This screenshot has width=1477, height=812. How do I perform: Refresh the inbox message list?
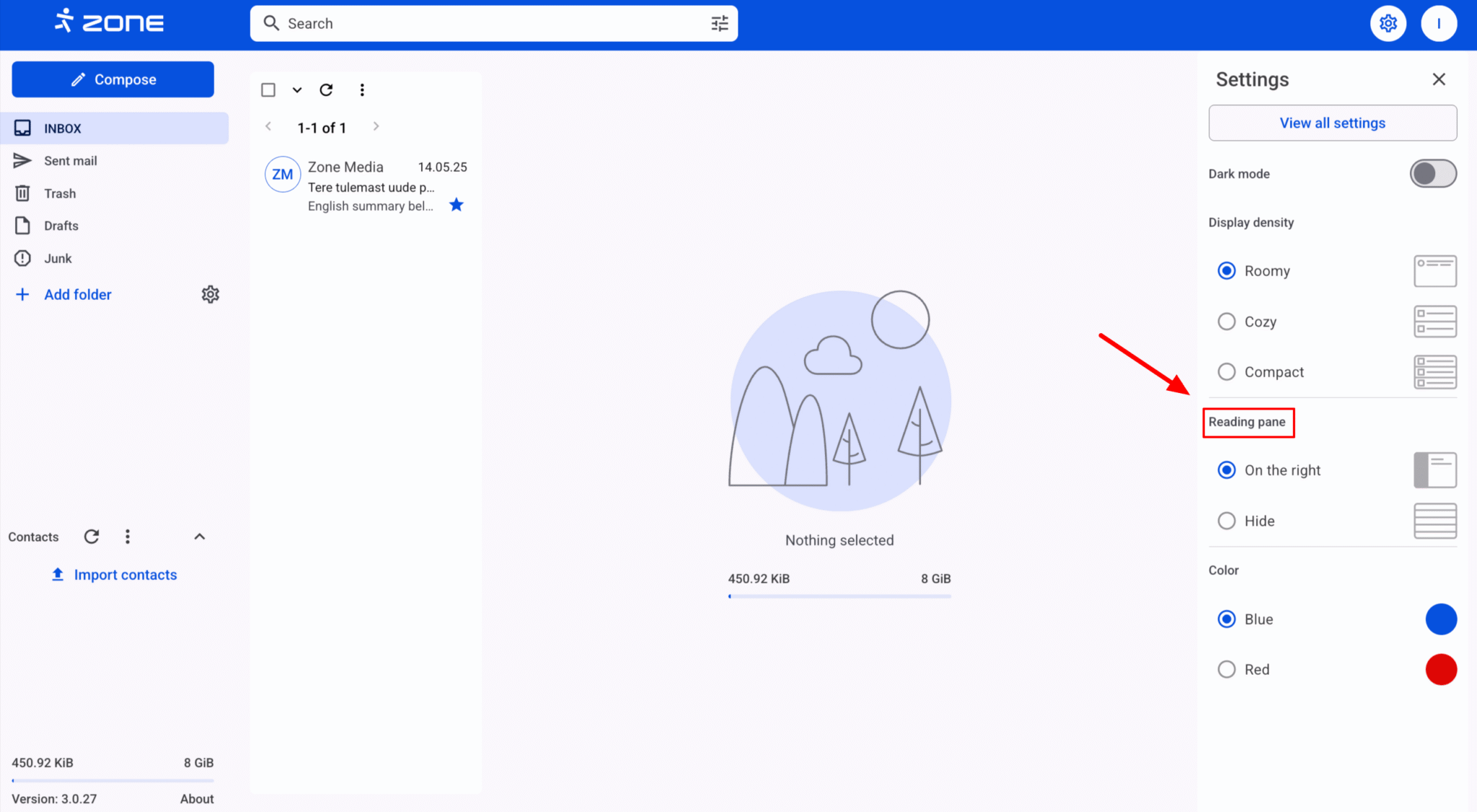click(x=327, y=89)
